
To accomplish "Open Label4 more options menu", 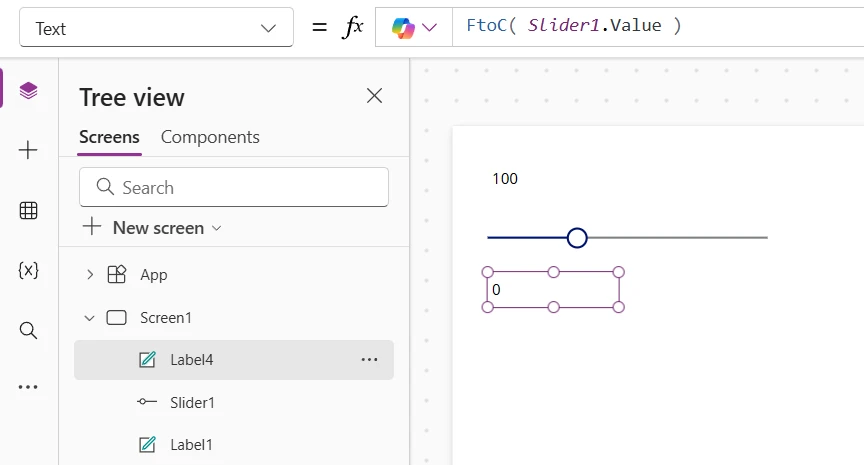I will [369, 360].
